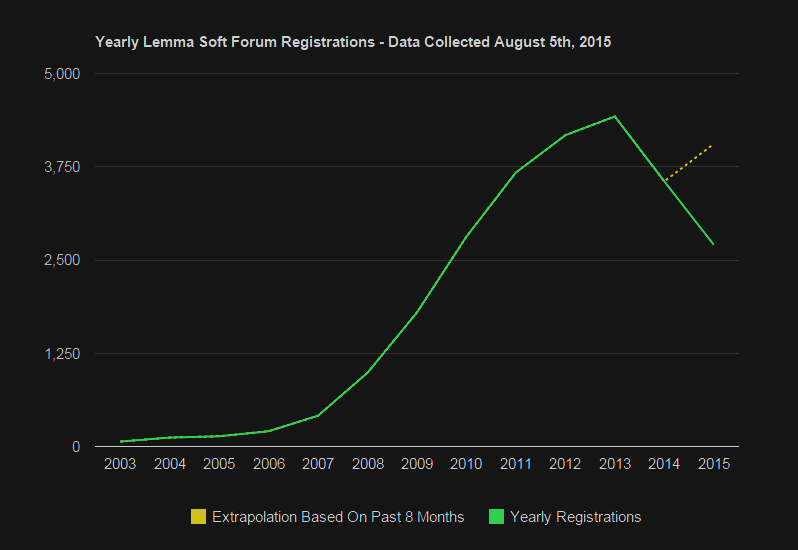Click the 2008 x-axis label
The height and width of the screenshot is (550, 798).
368,464
